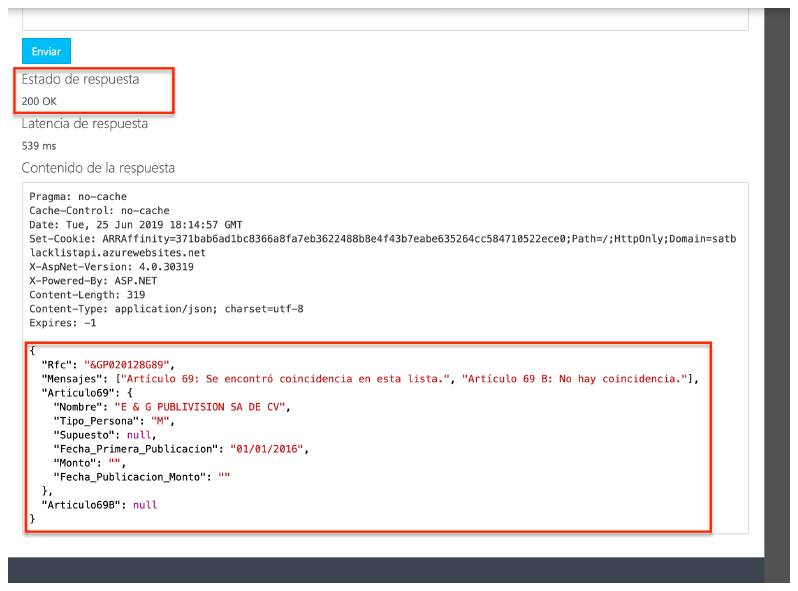Click the Set-Cookie ARRAffinity header line
The width and height of the screenshot is (798, 591).
coord(383,239)
